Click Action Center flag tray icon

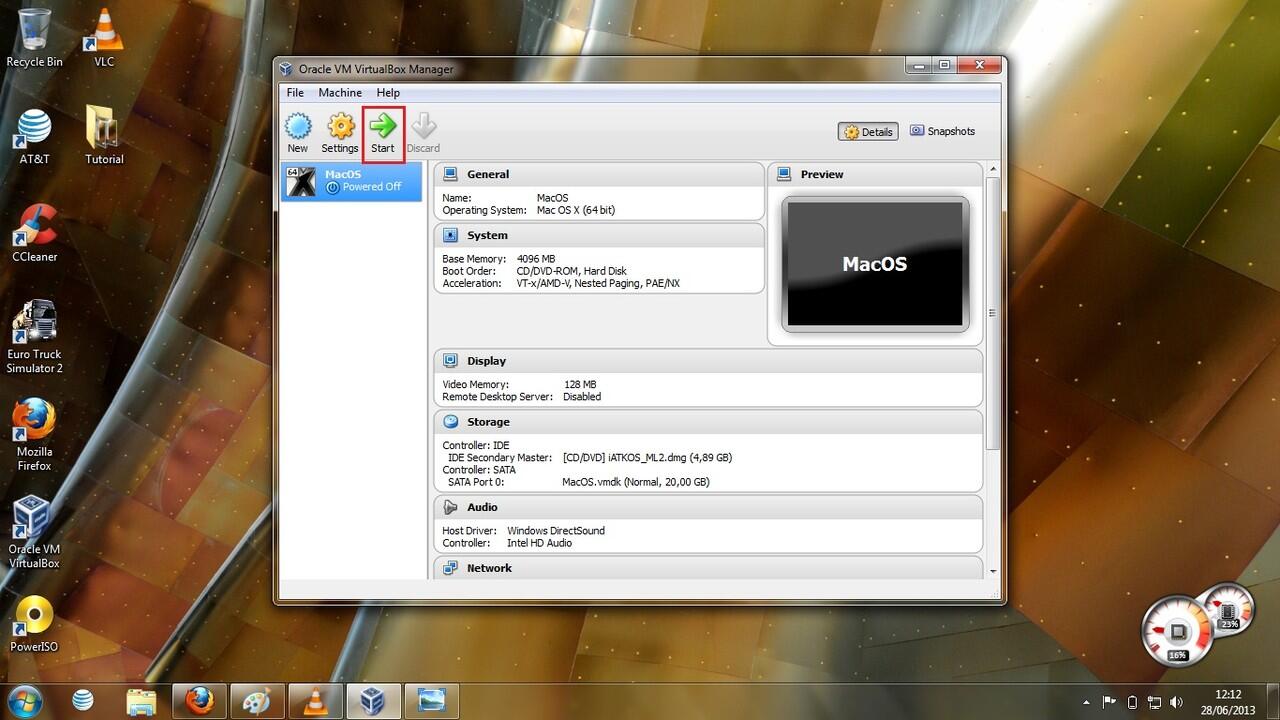pyautogui.click(x=1109, y=702)
